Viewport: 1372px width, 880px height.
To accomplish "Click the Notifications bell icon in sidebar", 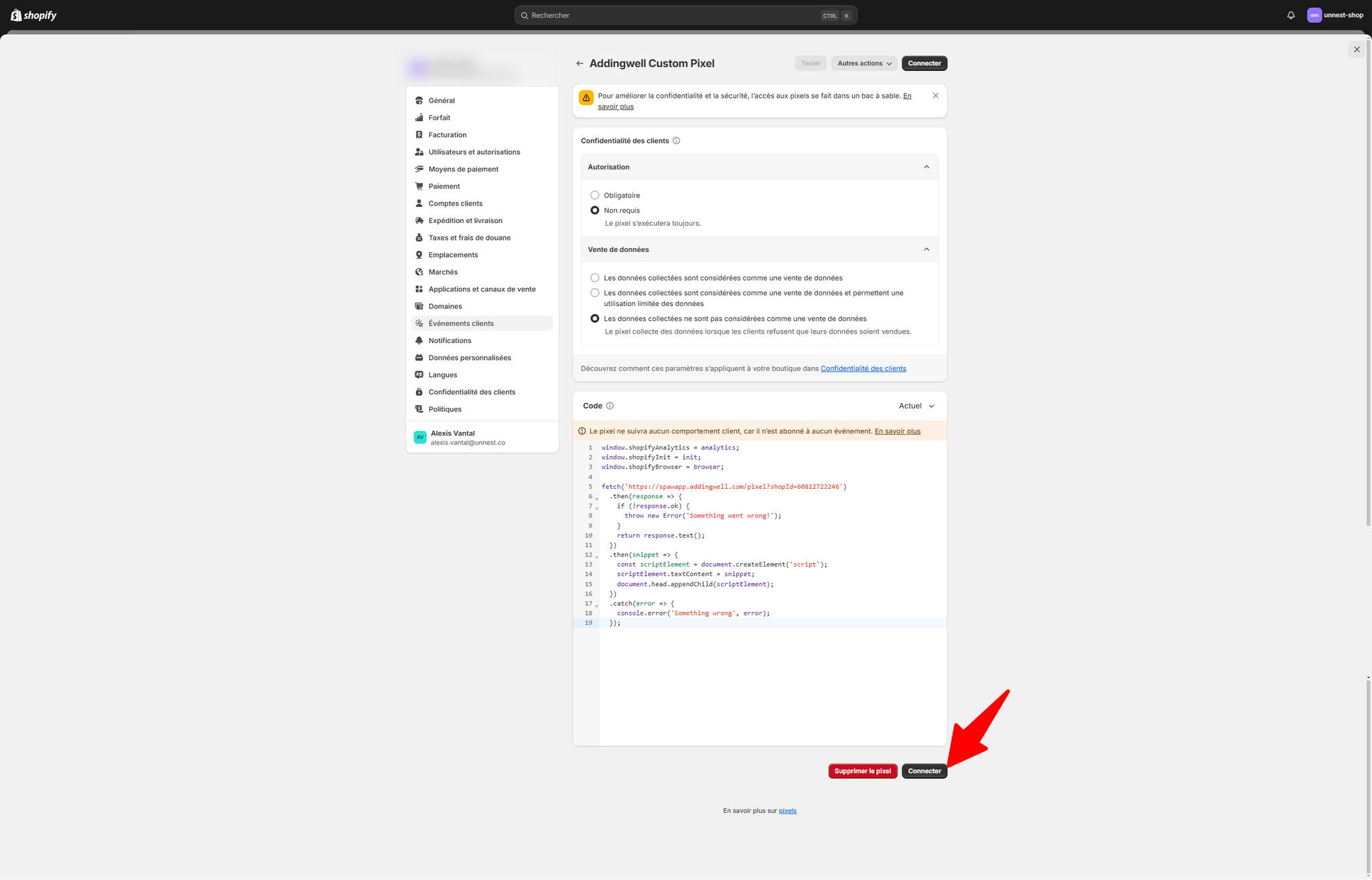I will 419,341.
